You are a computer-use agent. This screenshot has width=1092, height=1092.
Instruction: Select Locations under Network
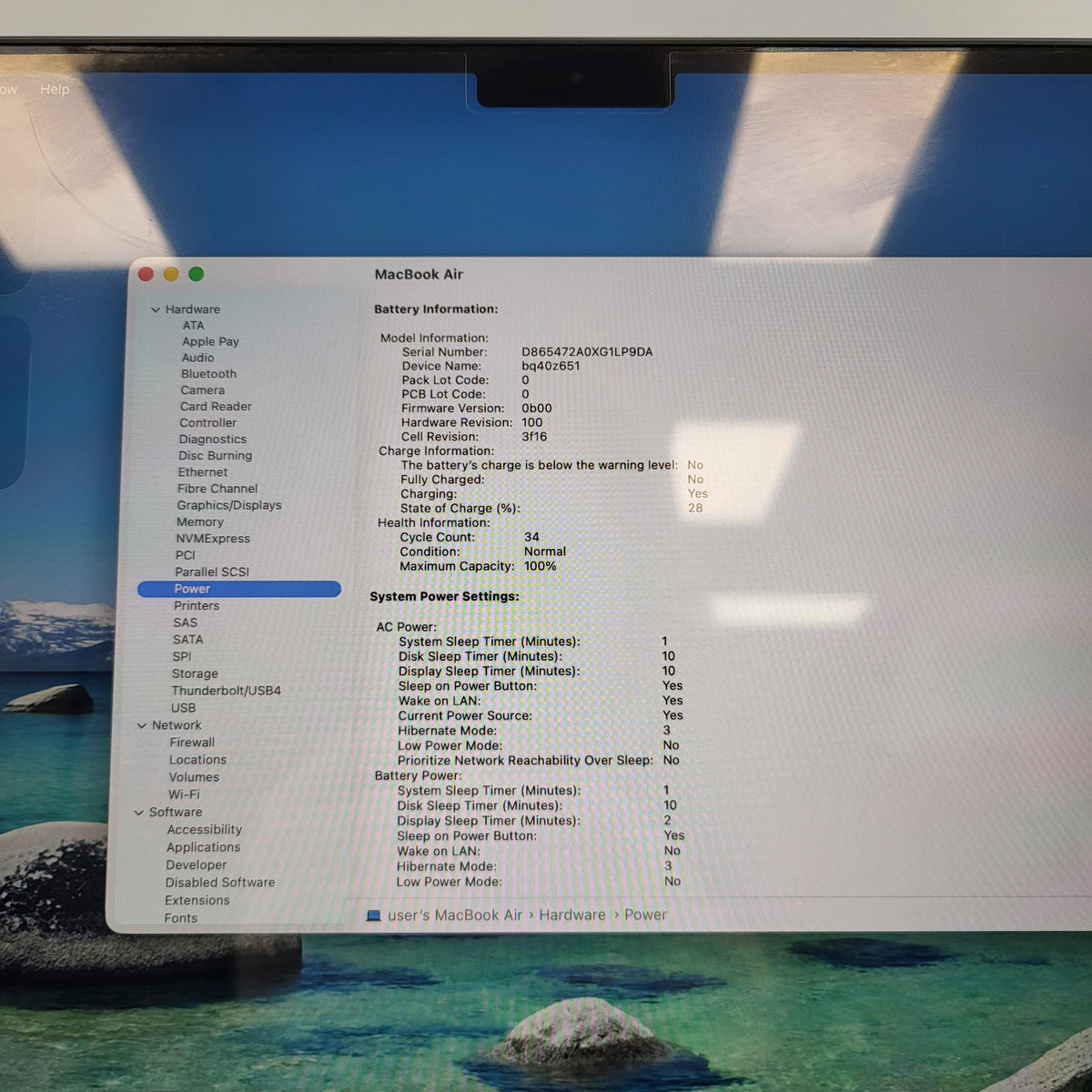[197, 760]
